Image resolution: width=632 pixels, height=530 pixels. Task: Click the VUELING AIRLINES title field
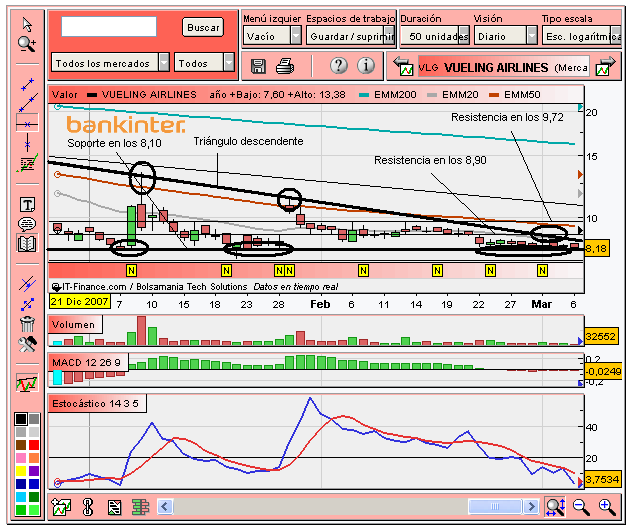tap(503, 67)
